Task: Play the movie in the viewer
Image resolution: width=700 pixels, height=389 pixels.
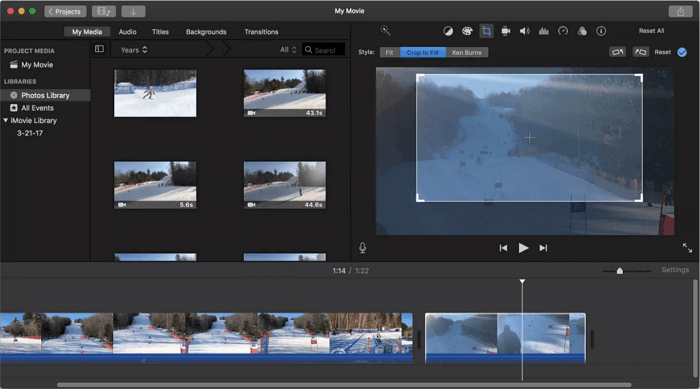Action: click(523, 248)
